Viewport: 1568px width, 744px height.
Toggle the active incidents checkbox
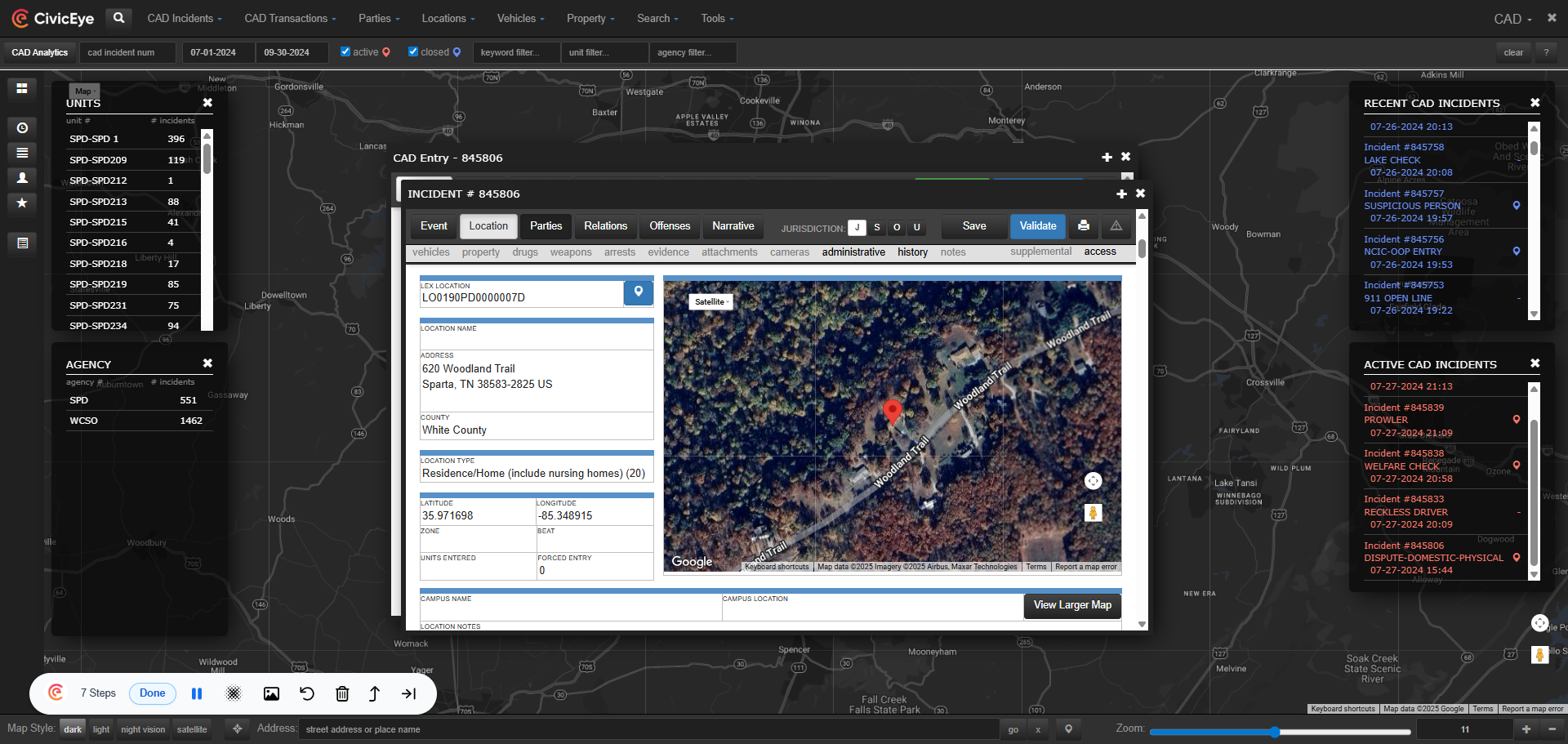coord(345,51)
